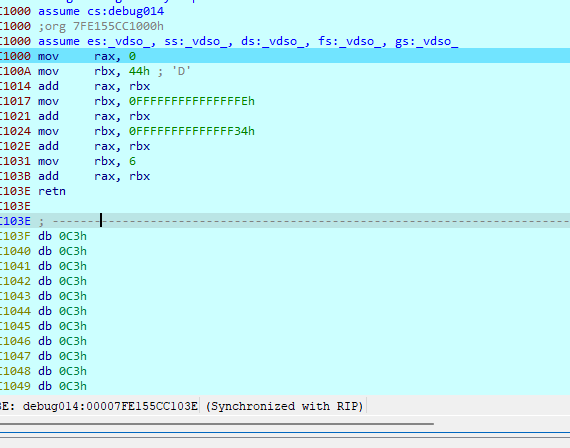This screenshot has width=570, height=448.
Task: Click db 0C3h at address 1049
Action: (63, 386)
